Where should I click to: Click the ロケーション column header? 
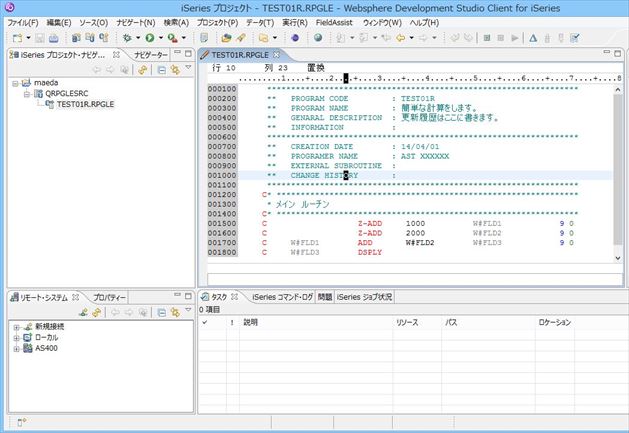pyautogui.click(x=555, y=323)
